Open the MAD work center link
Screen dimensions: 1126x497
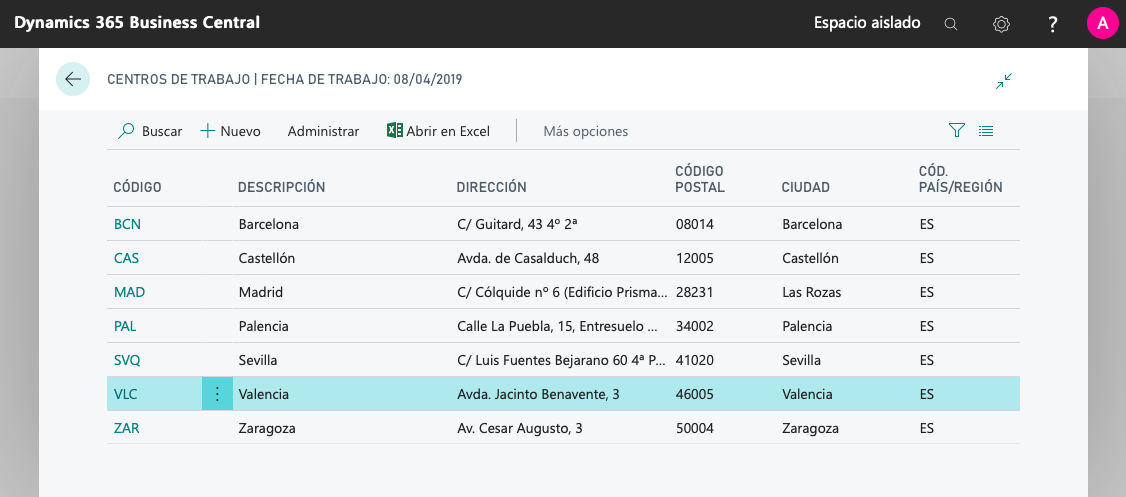click(x=129, y=292)
